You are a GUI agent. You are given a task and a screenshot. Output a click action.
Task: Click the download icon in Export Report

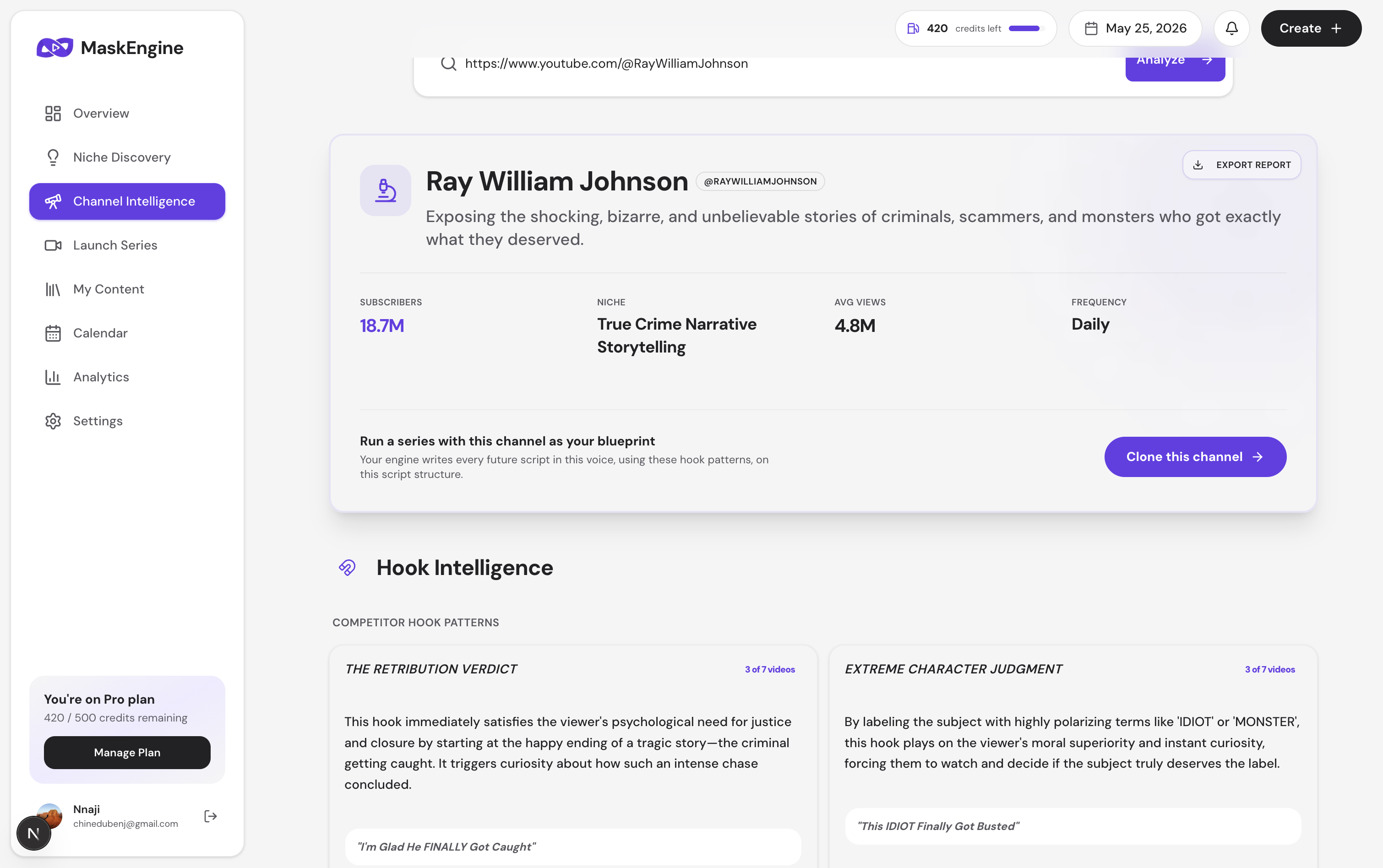click(1198, 165)
